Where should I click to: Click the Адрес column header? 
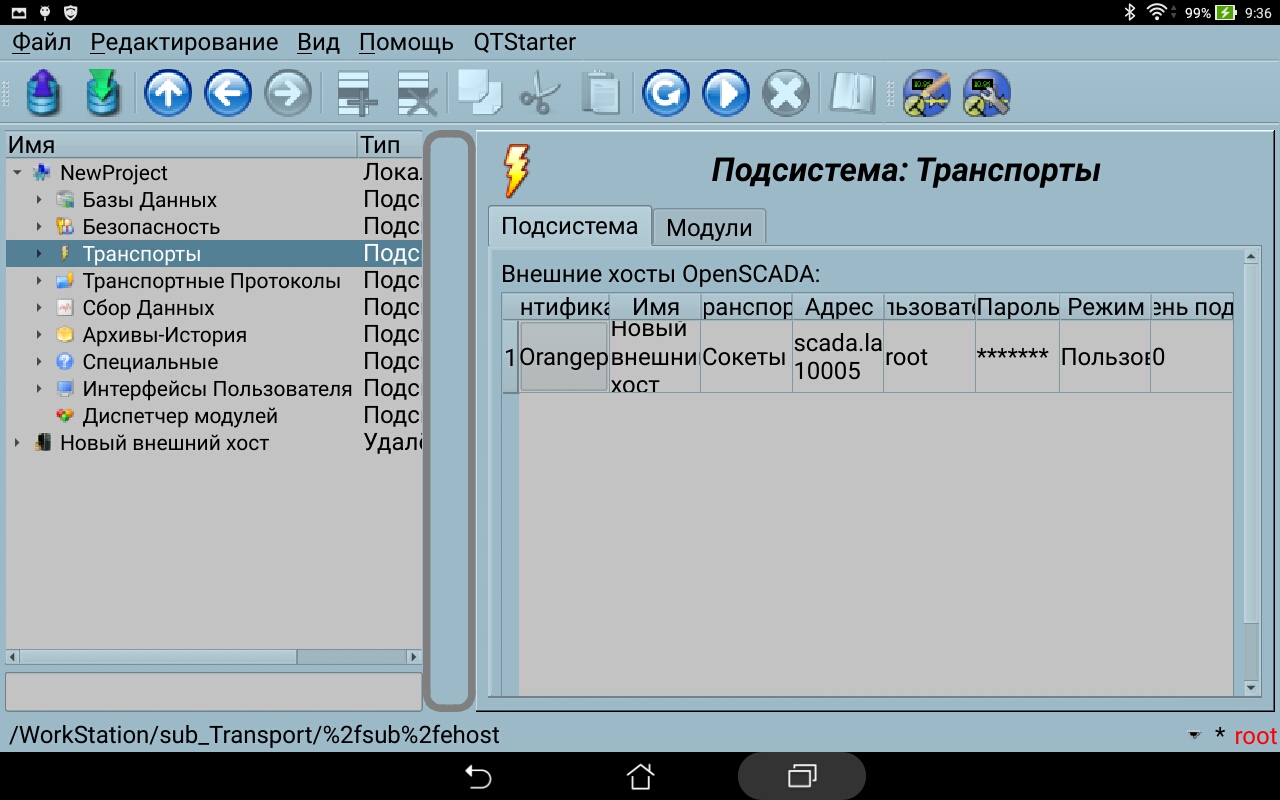838,307
